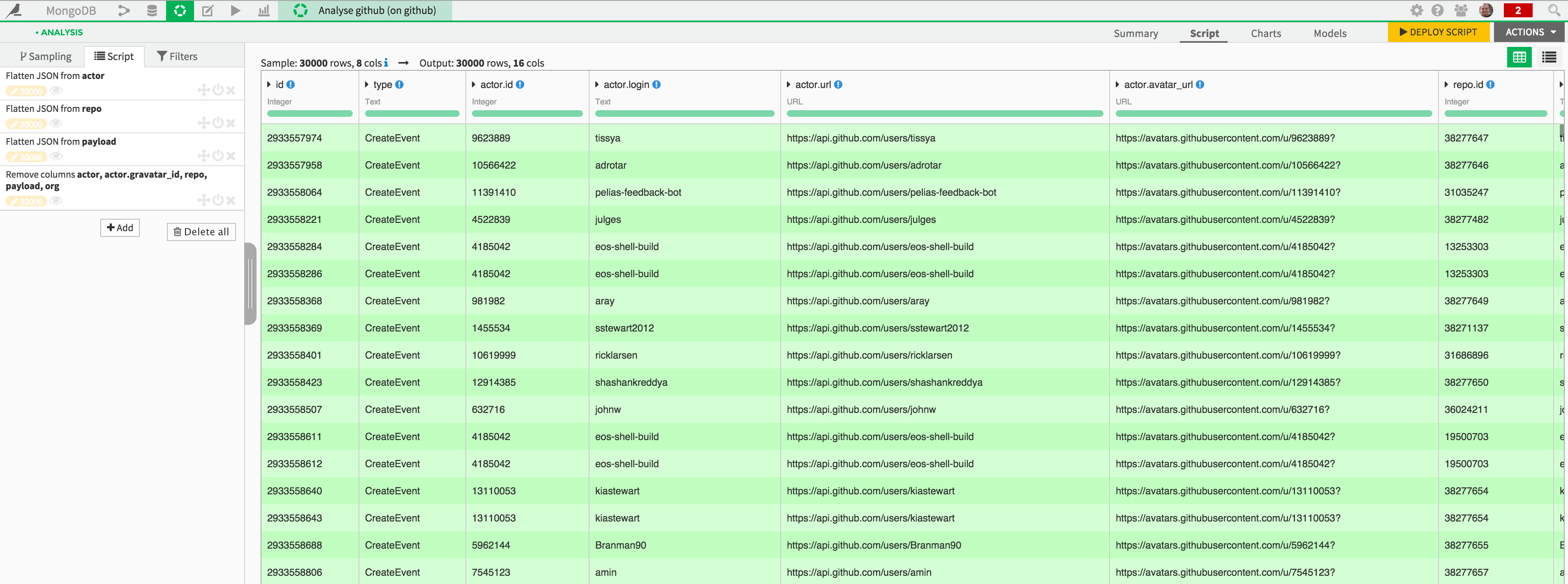The width and height of the screenshot is (1568, 584).
Task: Toggle preview eye for Flatten JSON repo step
Action: coord(56,124)
